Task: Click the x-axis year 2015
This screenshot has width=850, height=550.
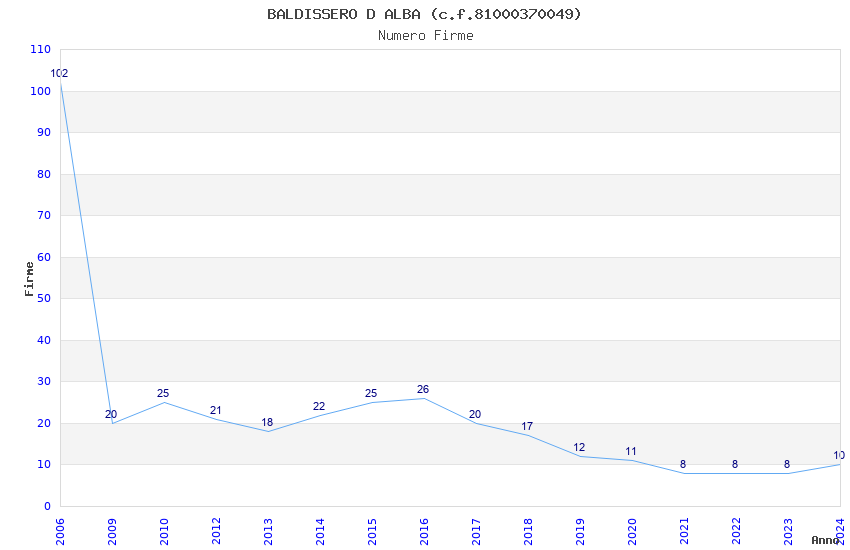Action: (372, 532)
